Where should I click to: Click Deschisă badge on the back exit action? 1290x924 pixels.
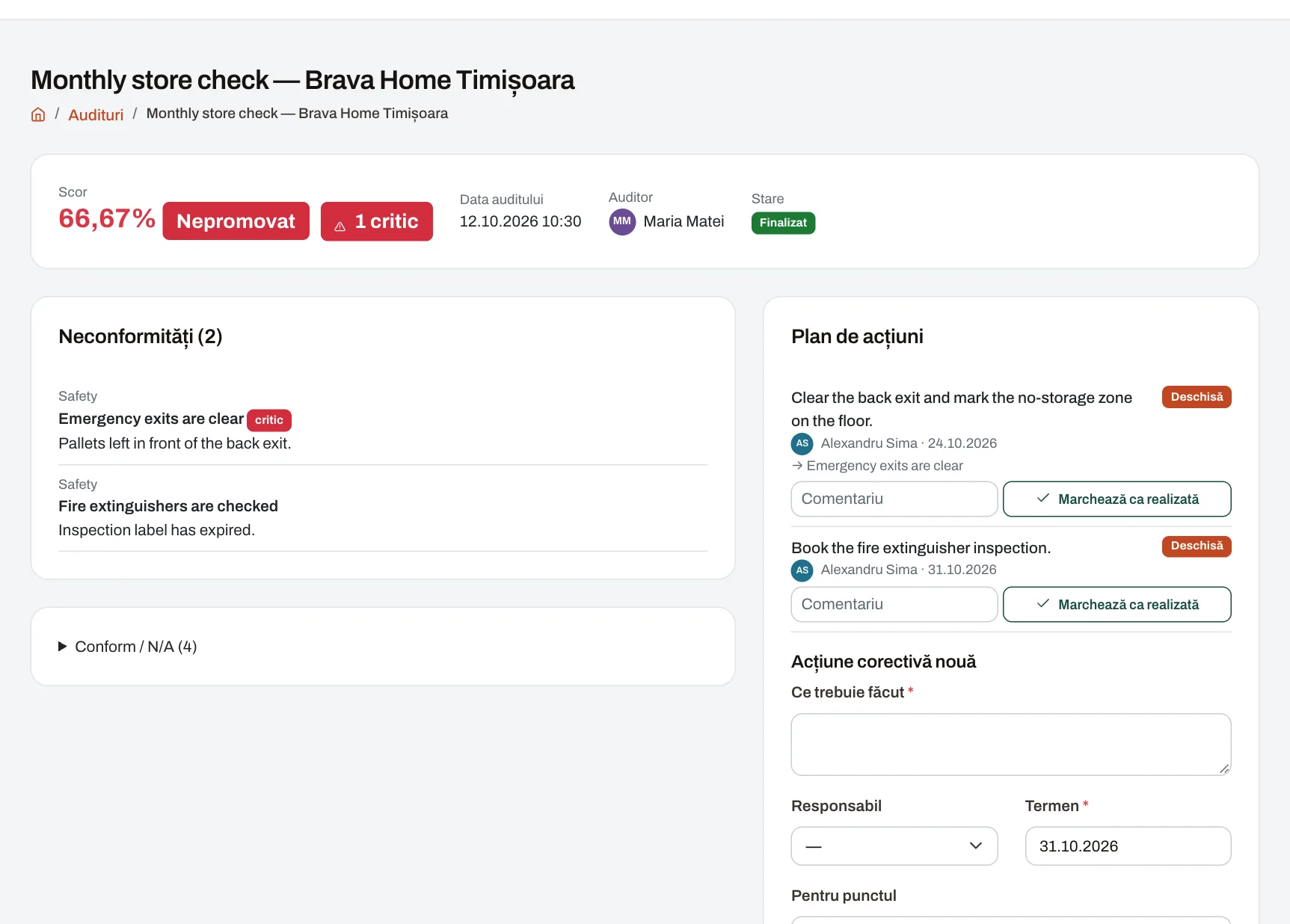point(1197,397)
